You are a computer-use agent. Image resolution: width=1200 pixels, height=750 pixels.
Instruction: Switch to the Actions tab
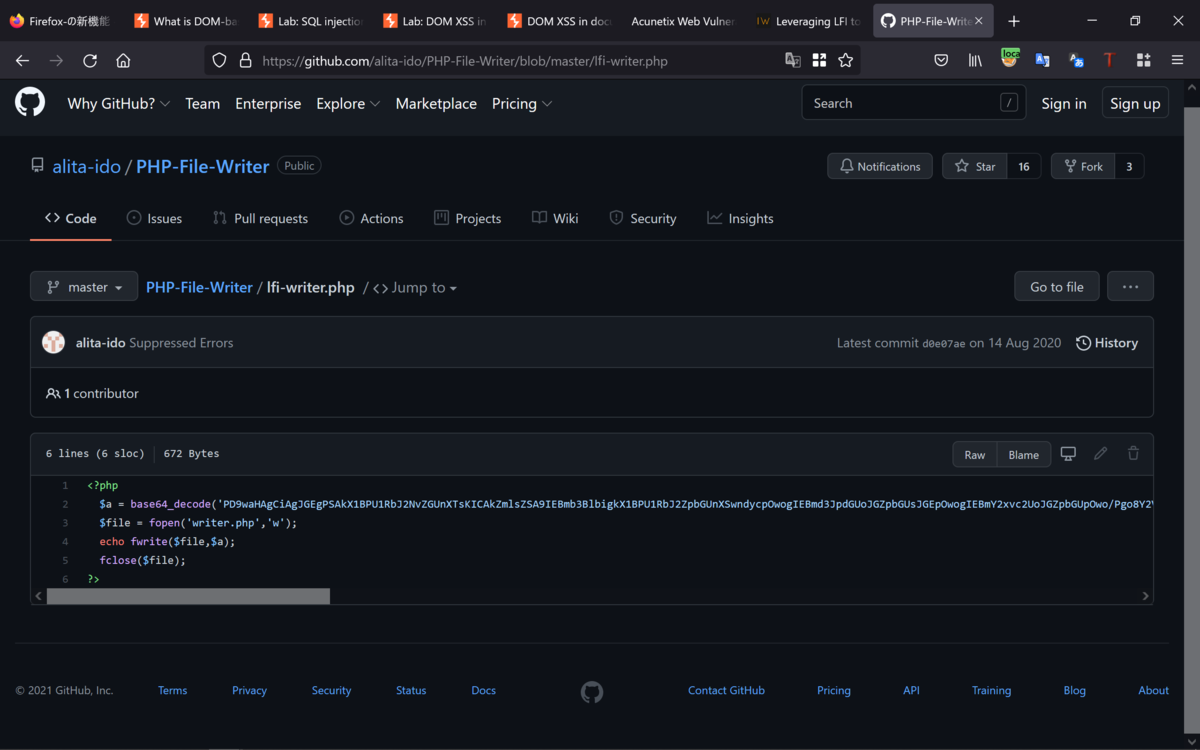(371, 218)
